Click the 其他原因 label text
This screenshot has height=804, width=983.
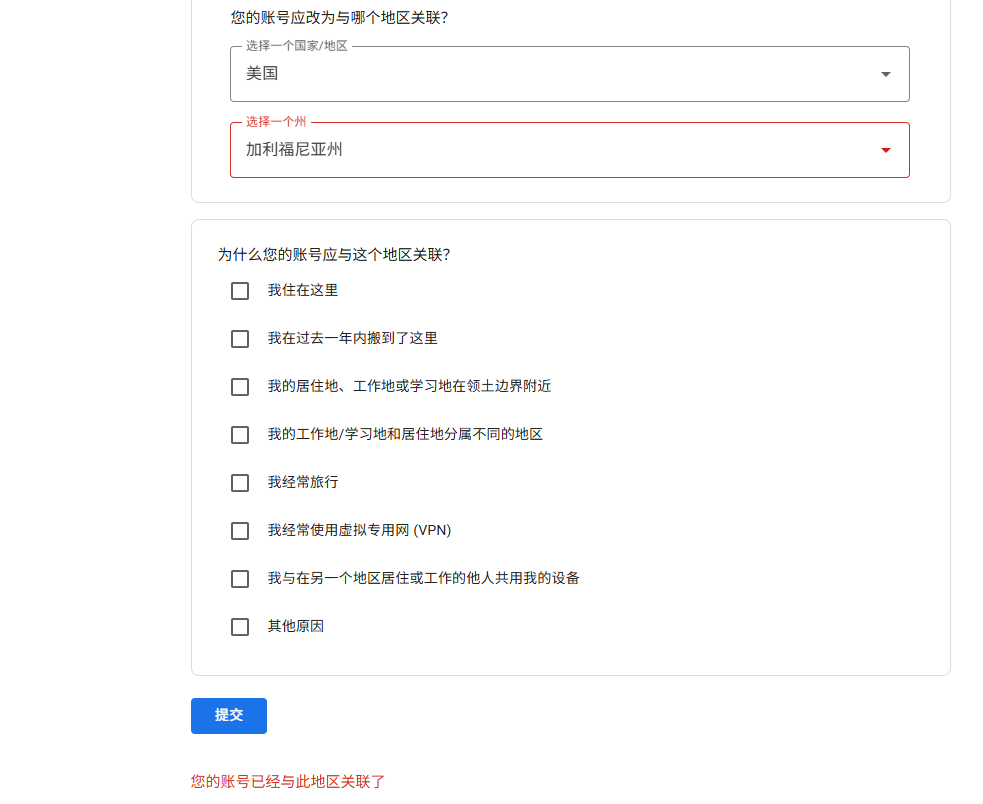(x=296, y=627)
